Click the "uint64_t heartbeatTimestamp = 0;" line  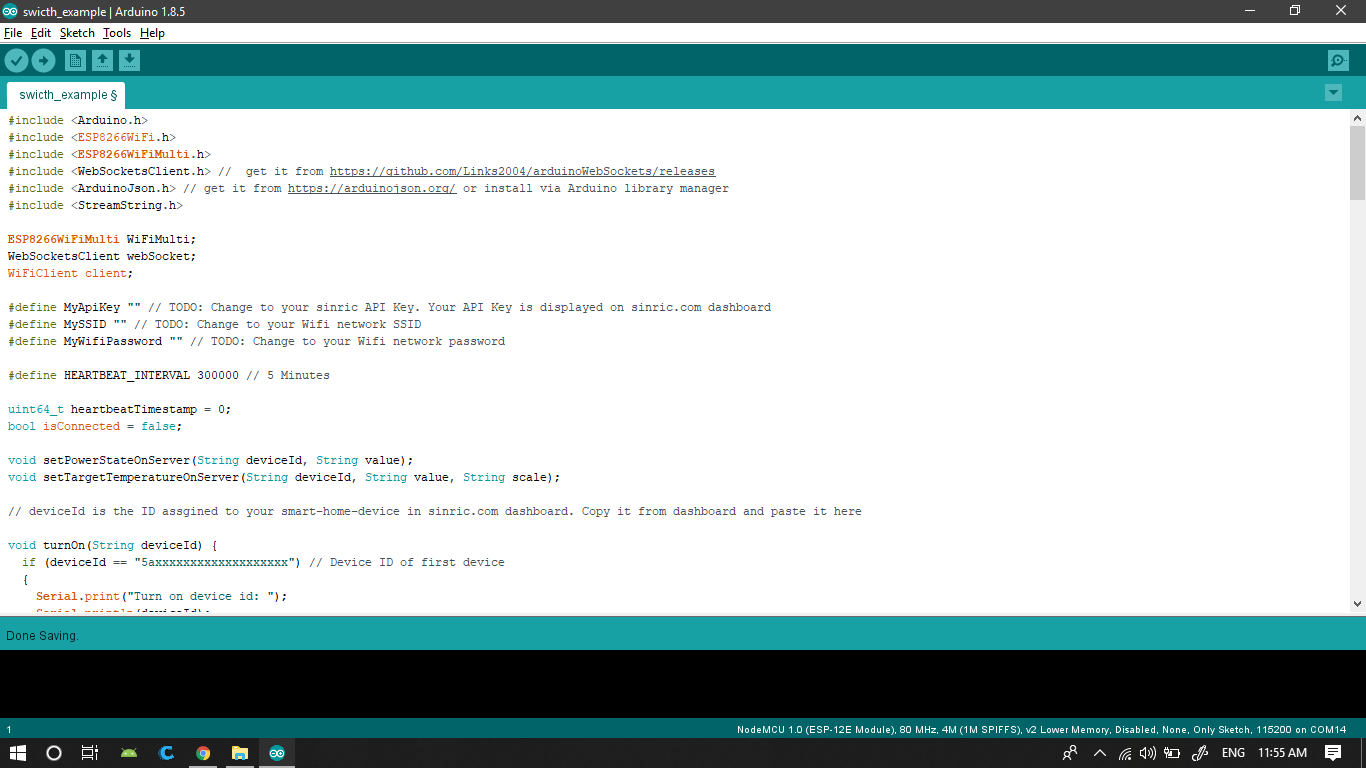(x=120, y=409)
